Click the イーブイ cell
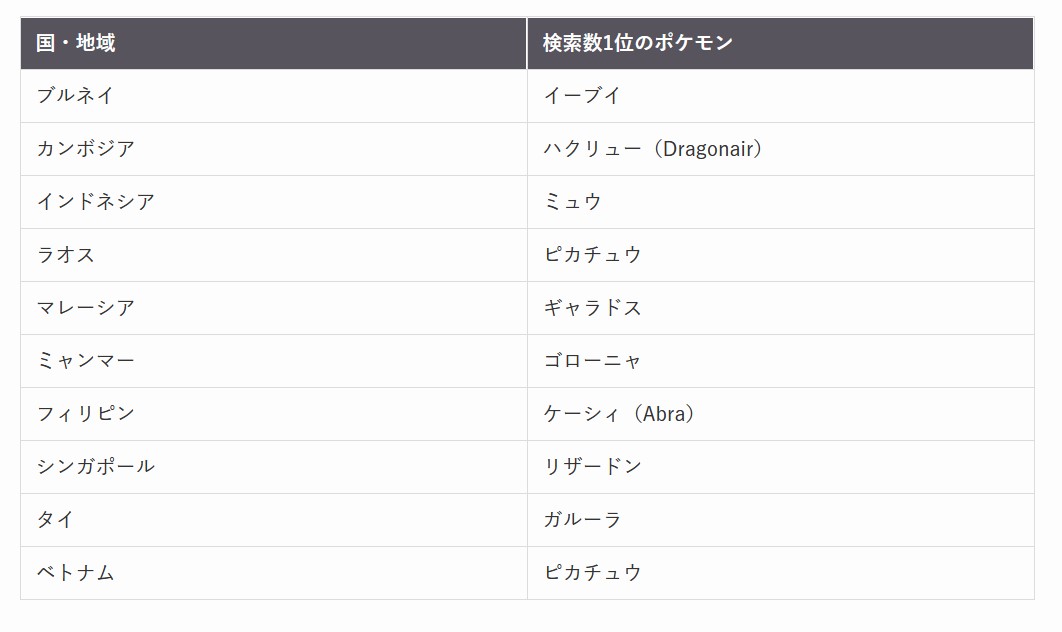This screenshot has width=1062, height=632. [x=583, y=96]
